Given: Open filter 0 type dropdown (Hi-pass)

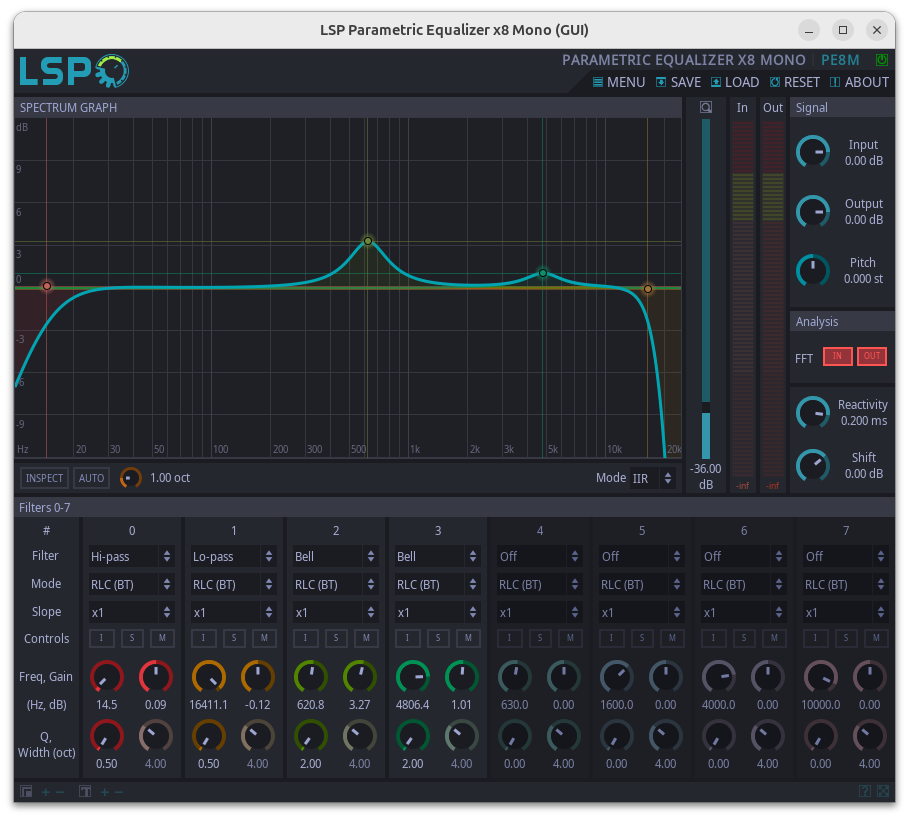Looking at the screenshot, I should tap(131, 556).
